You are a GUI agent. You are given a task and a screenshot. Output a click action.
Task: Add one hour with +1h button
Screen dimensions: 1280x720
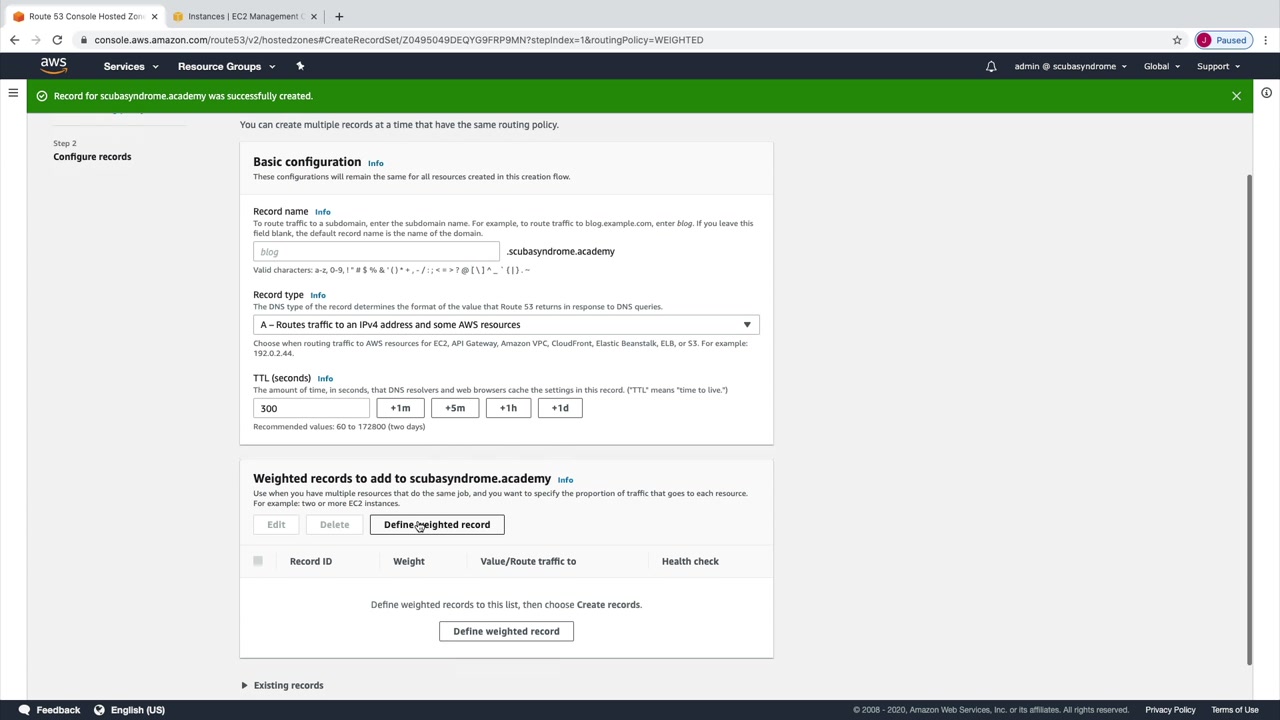(x=508, y=408)
